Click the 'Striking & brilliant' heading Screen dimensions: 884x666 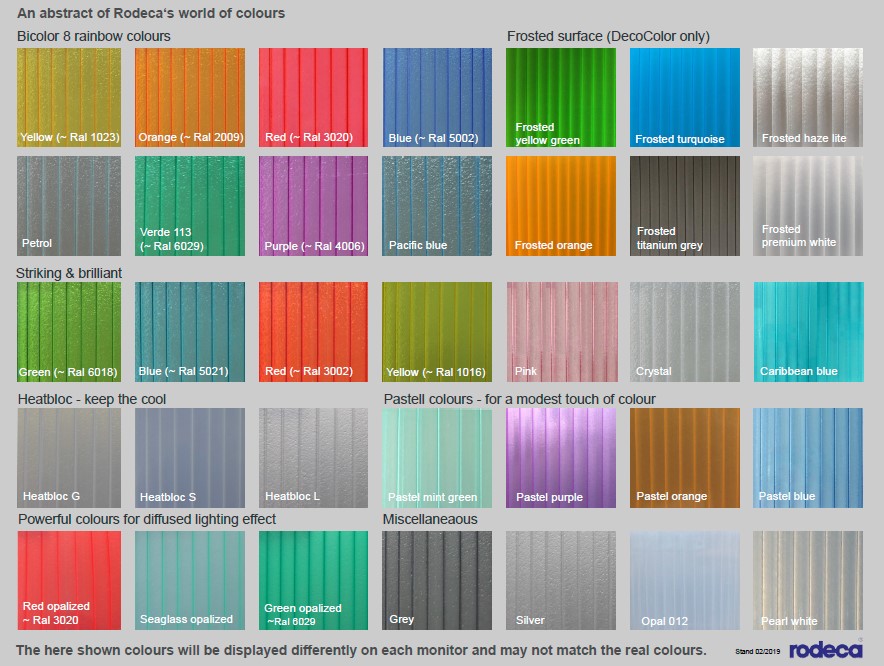tap(69, 273)
